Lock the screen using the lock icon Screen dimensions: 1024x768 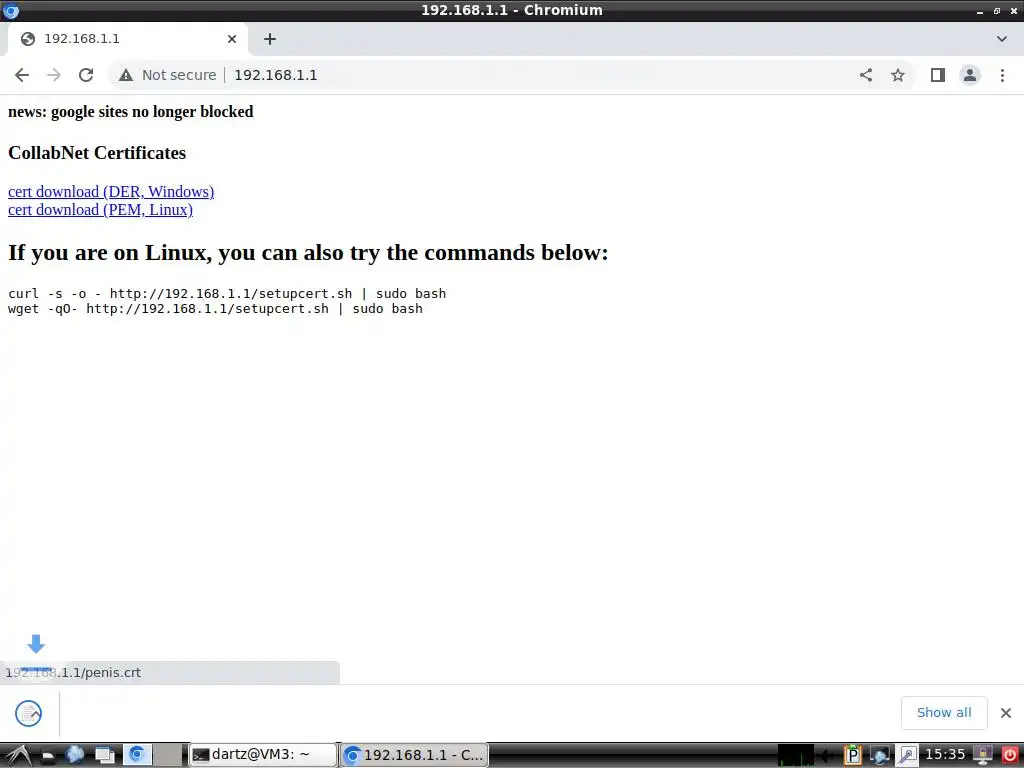983,755
